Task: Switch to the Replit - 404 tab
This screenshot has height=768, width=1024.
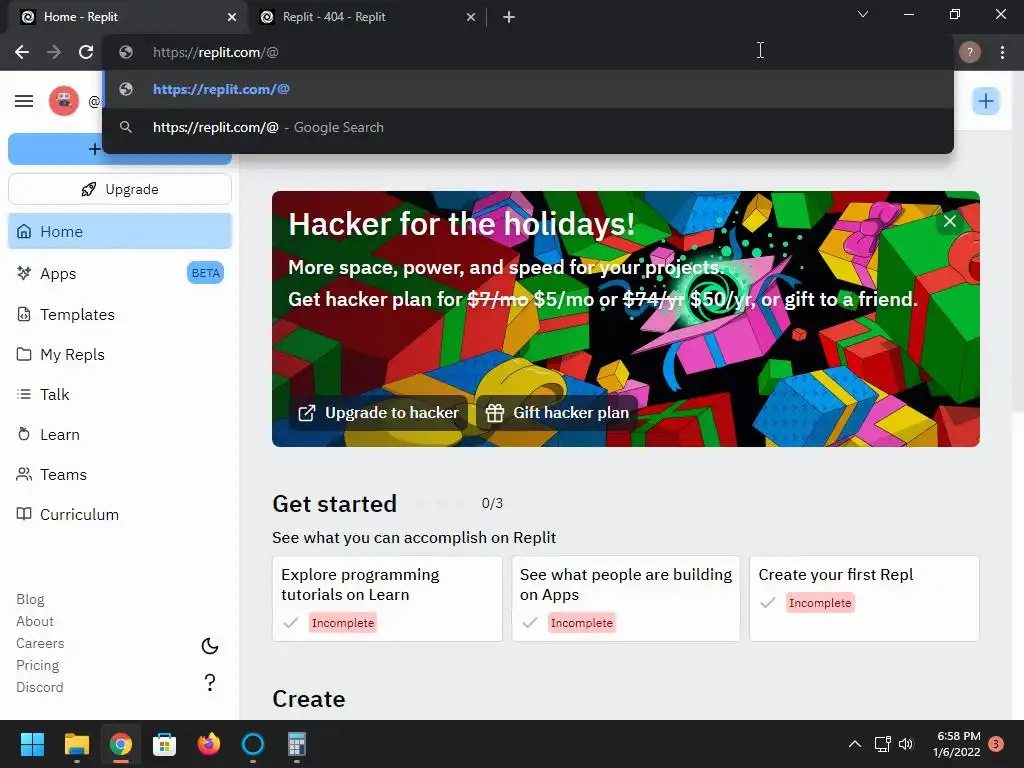Action: 368,17
